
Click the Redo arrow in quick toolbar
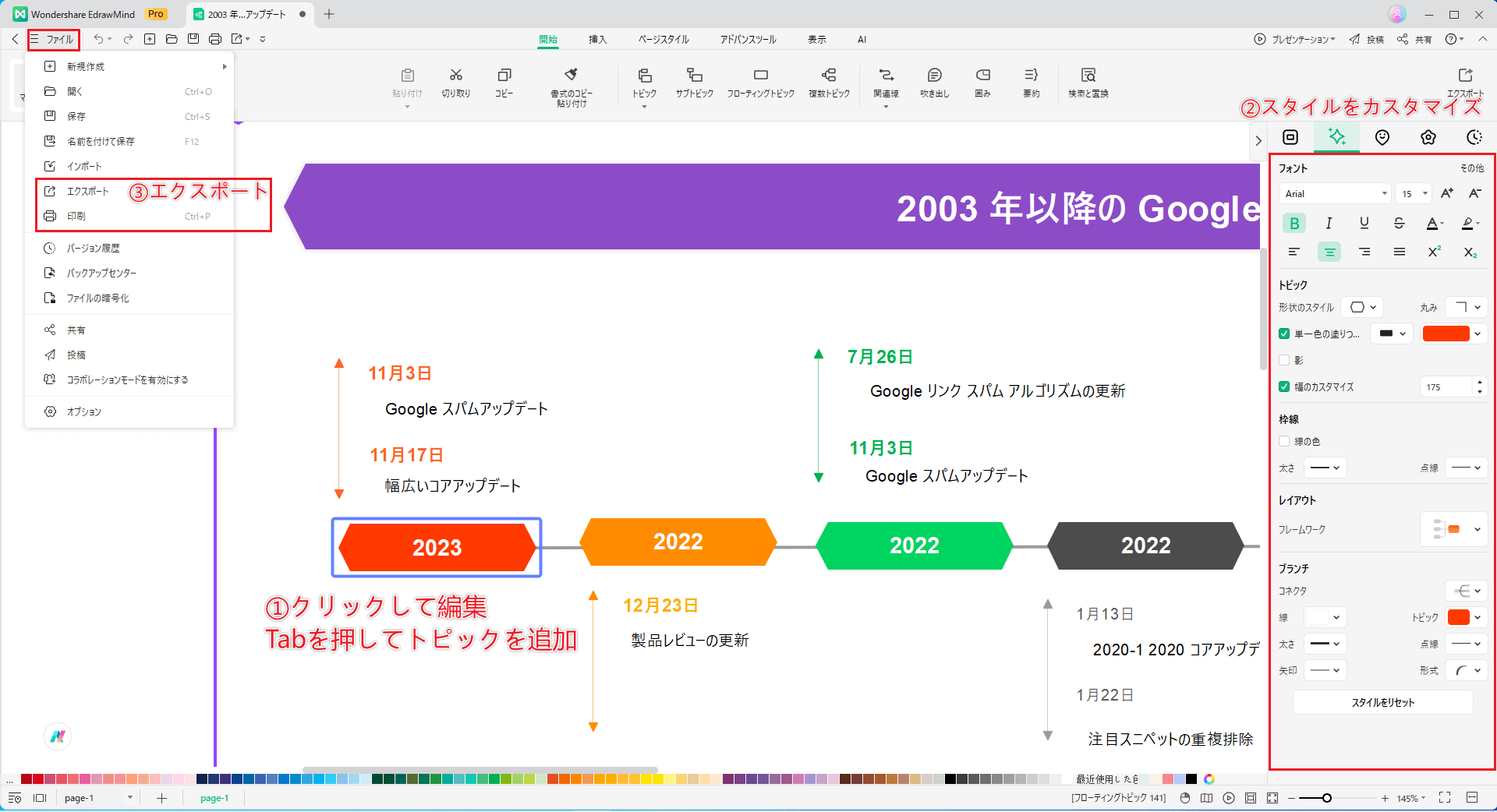point(128,39)
